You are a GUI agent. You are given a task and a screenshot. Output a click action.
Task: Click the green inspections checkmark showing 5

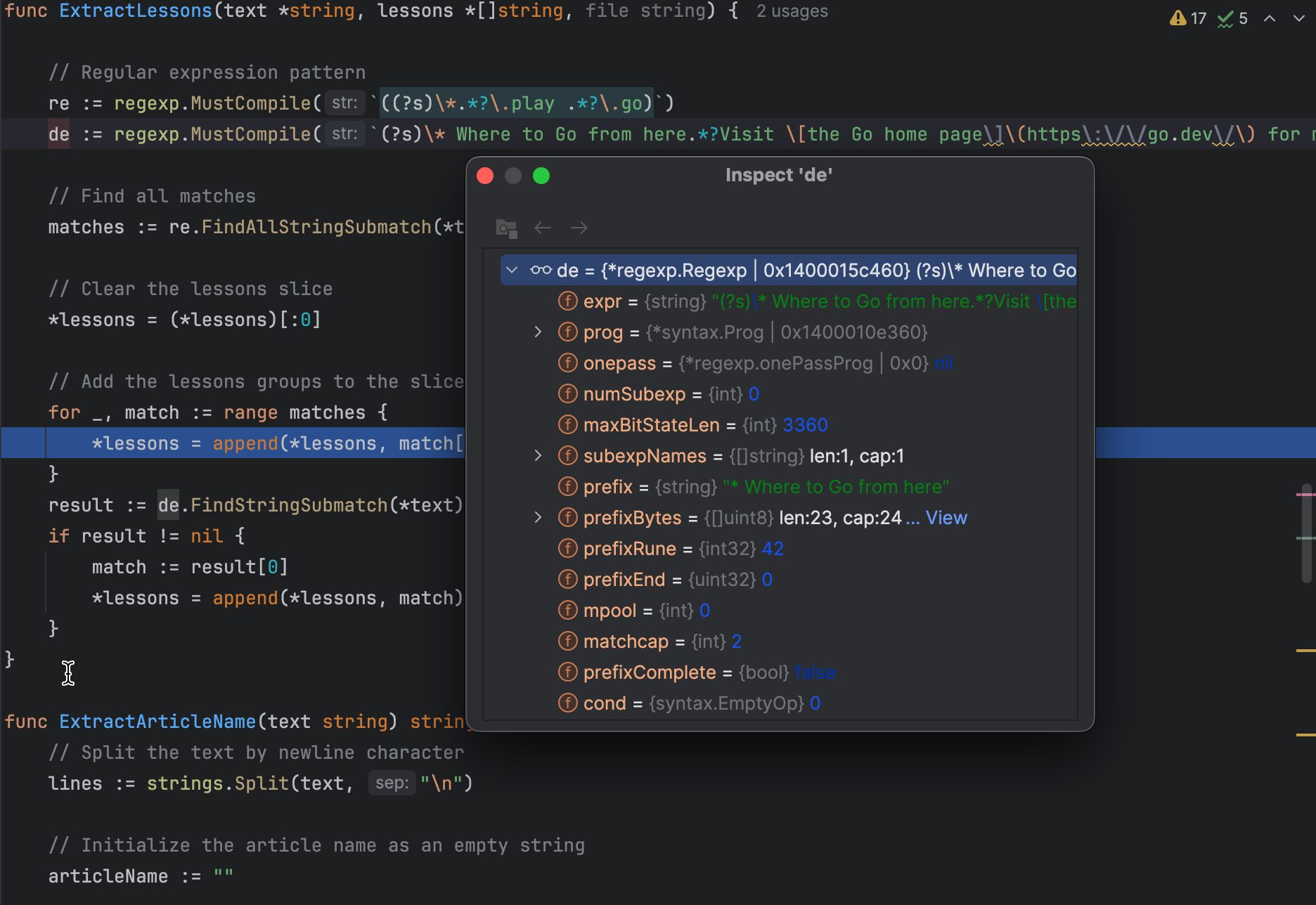1226,18
